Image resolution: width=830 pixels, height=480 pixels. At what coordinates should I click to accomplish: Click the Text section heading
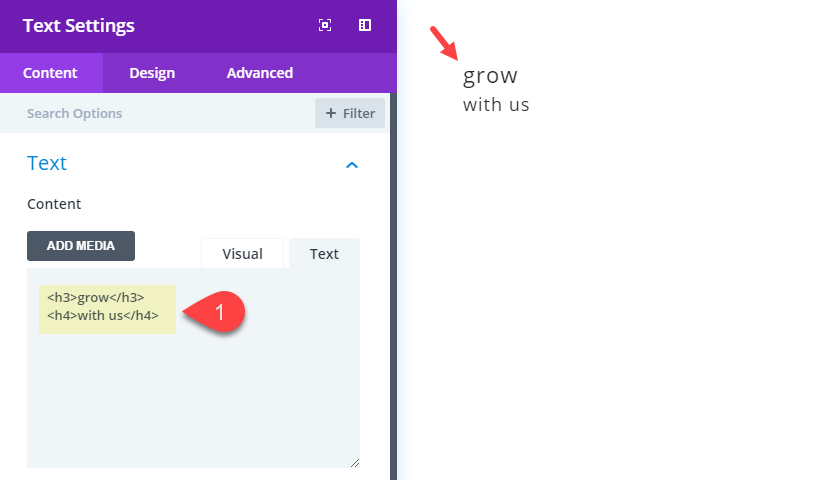click(x=47, y=163)
